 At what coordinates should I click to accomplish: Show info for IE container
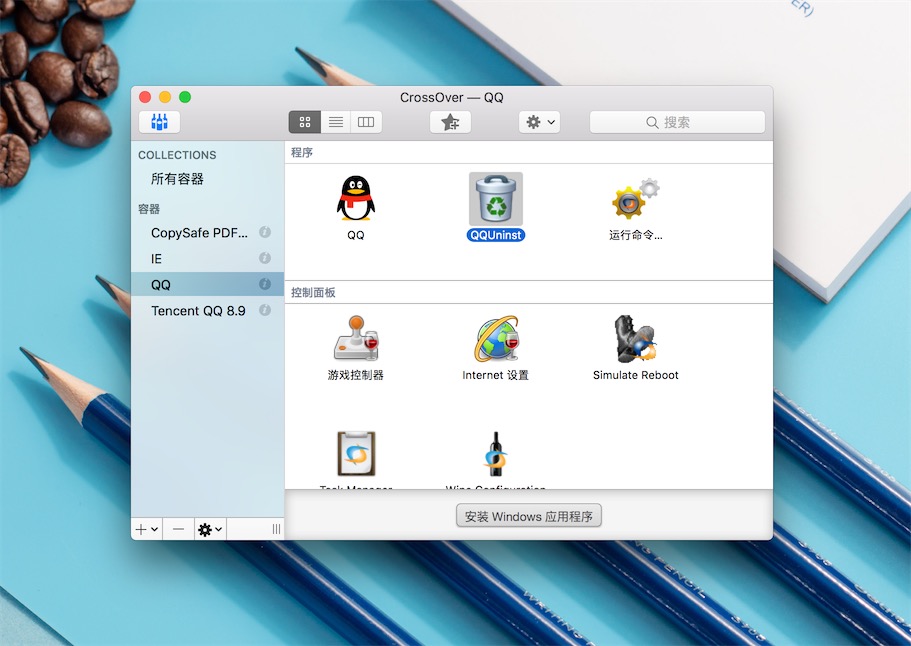coord(265,258)
